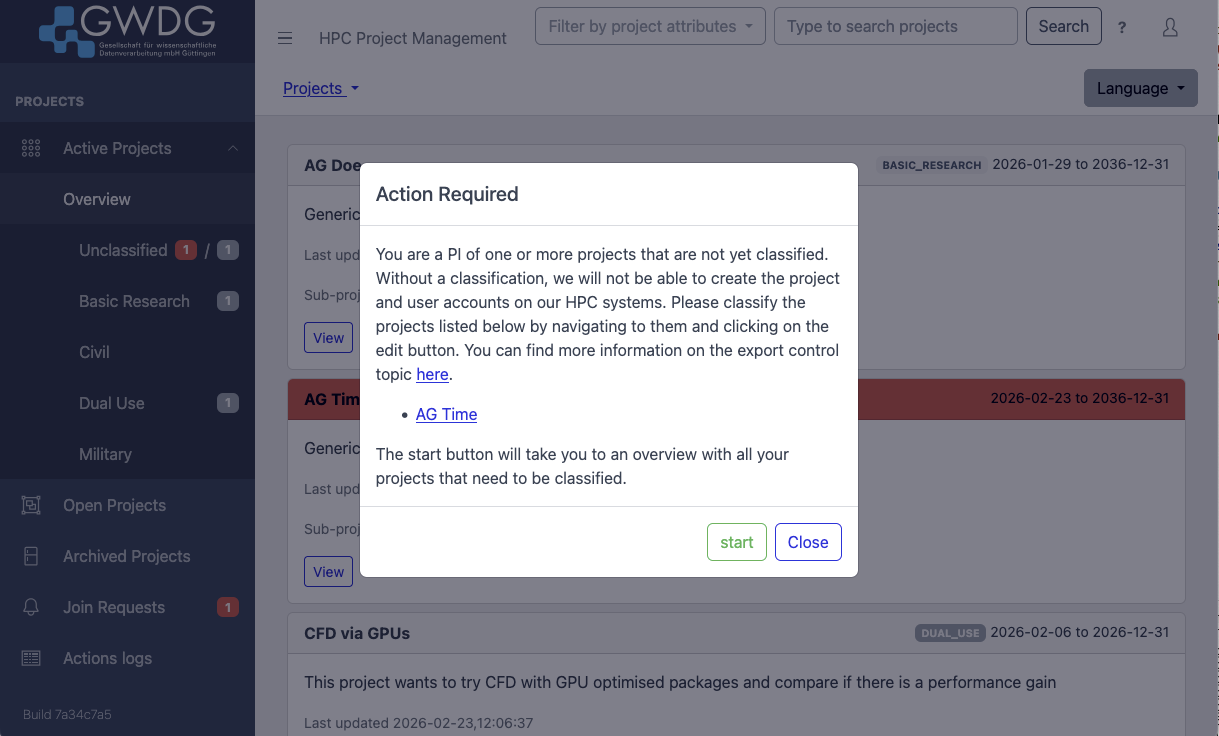This screenshot has width=1219, height=736.
Task: Open the user account icon
Action: [1170, 28]
